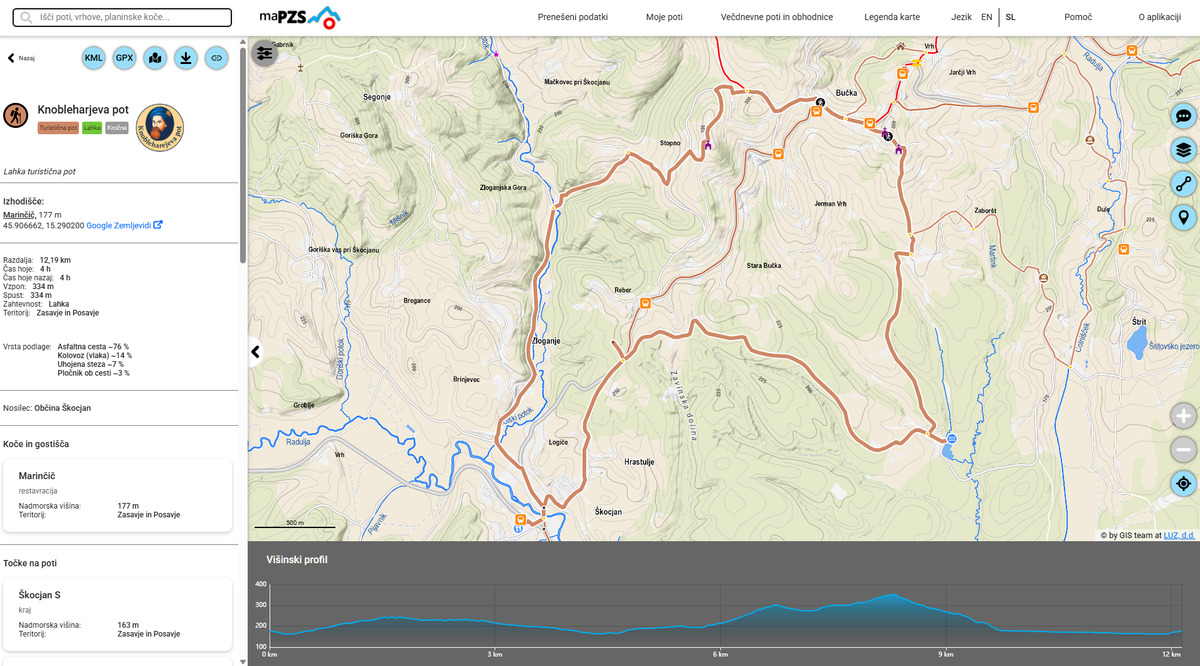
Task: Collapse the left side panel arrow
Action: coord(255,352)
